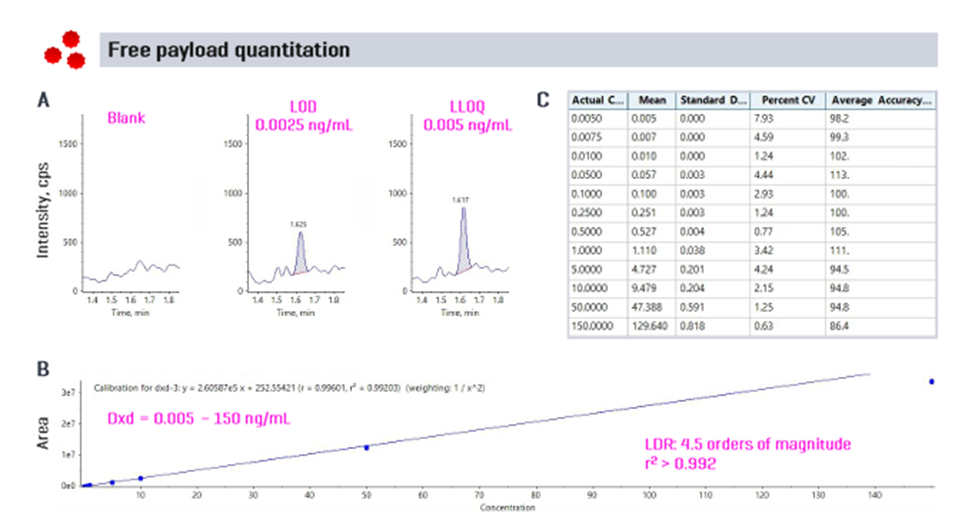The width and height of the screenshot is (975, 513).
Task: Click the Percent CV value 3.42
Action: click(764, 251)
